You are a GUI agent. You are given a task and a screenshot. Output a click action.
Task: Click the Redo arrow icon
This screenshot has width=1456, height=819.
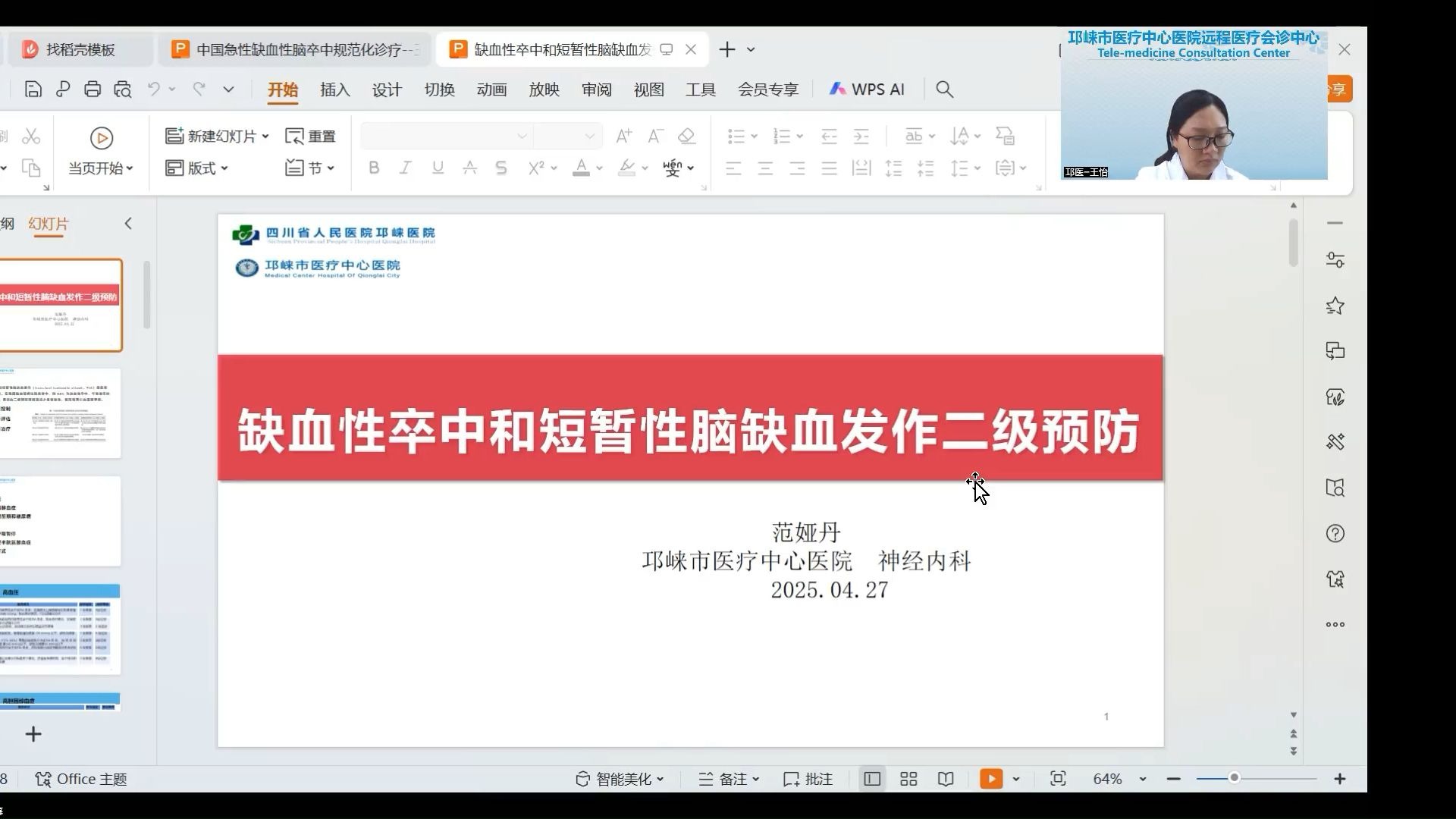pos(199,89)
